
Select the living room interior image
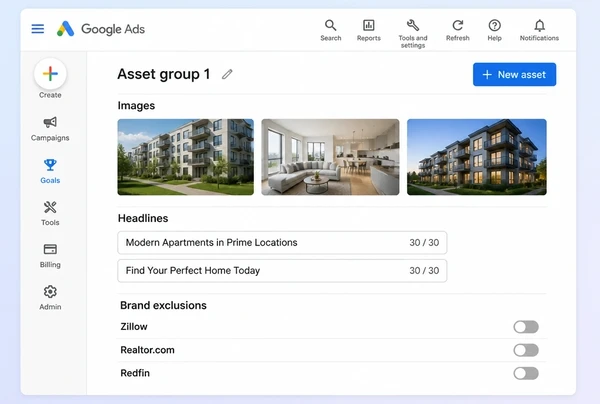click(330, 157)
